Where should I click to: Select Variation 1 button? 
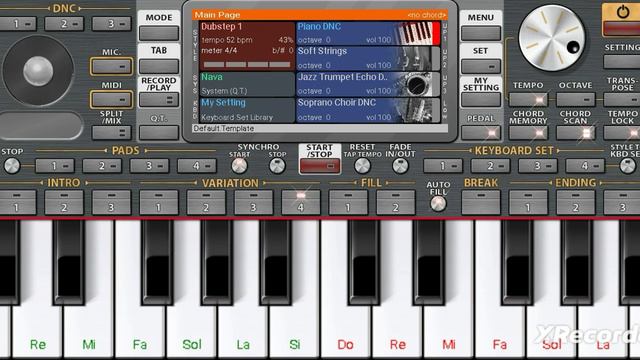pyautogui.click(x=159, y=202)
